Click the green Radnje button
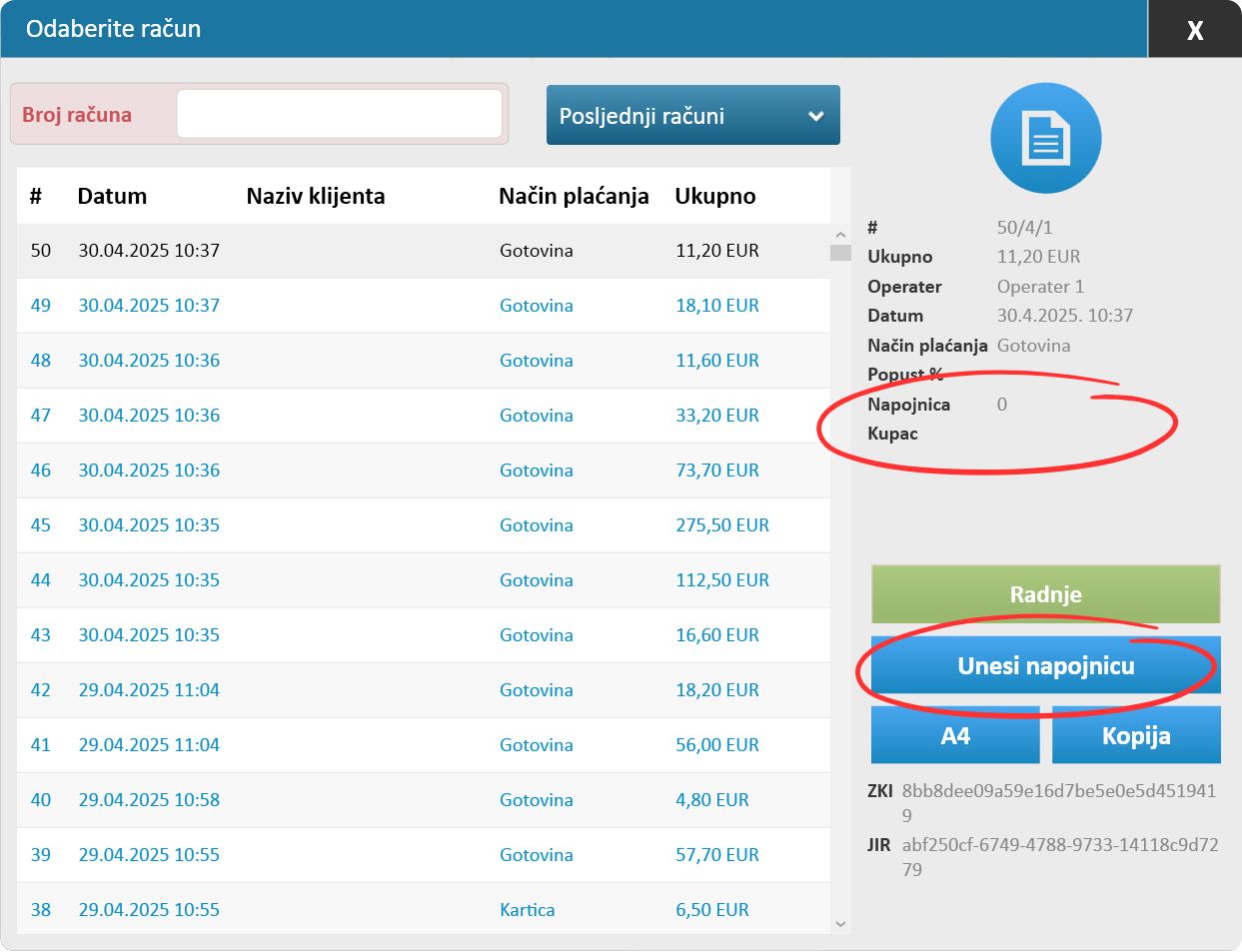The width and height of the screenshot is (1242, 952). pos(1045,594)
